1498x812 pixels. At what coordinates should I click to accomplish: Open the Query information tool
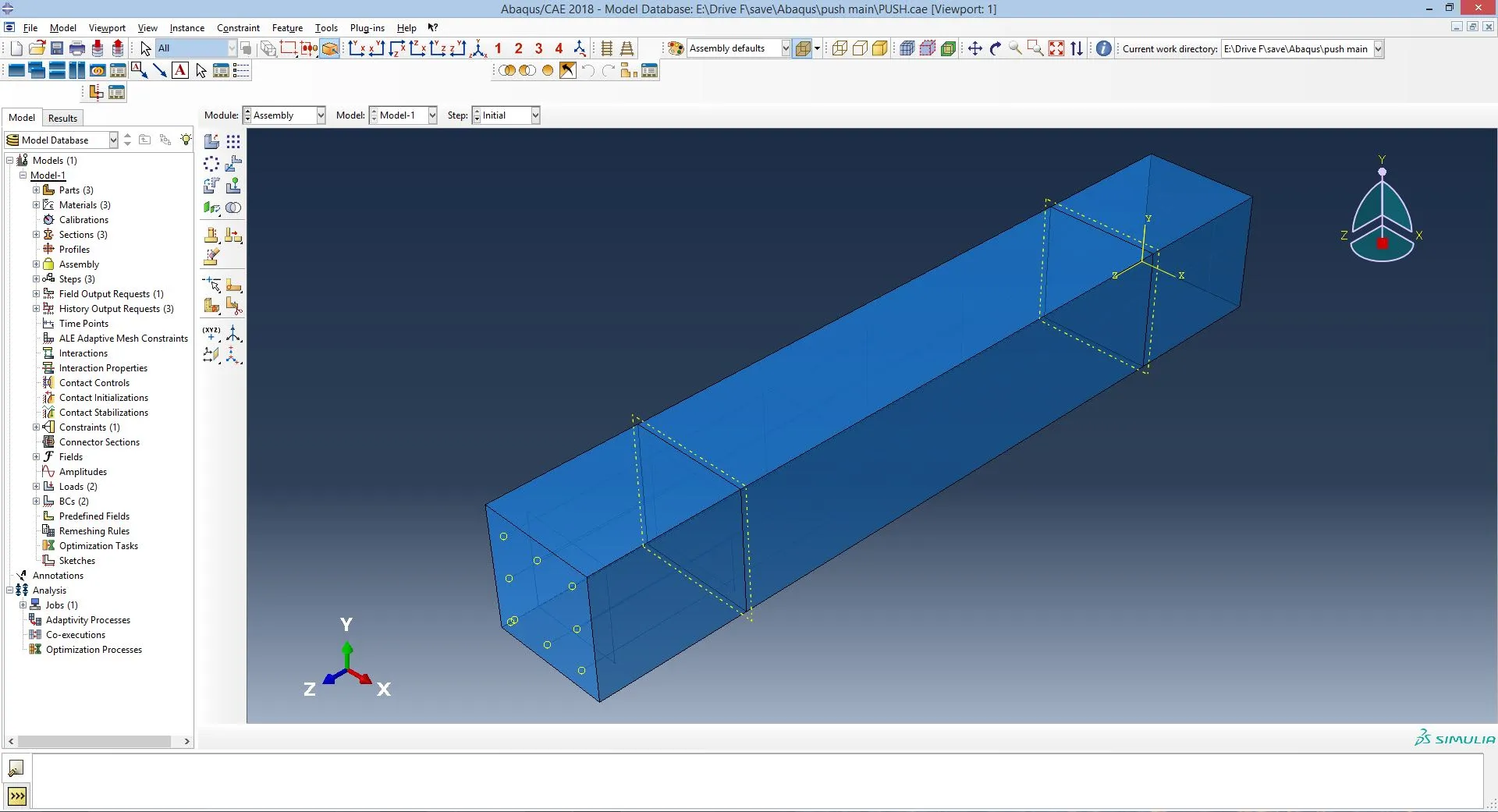1103,48
